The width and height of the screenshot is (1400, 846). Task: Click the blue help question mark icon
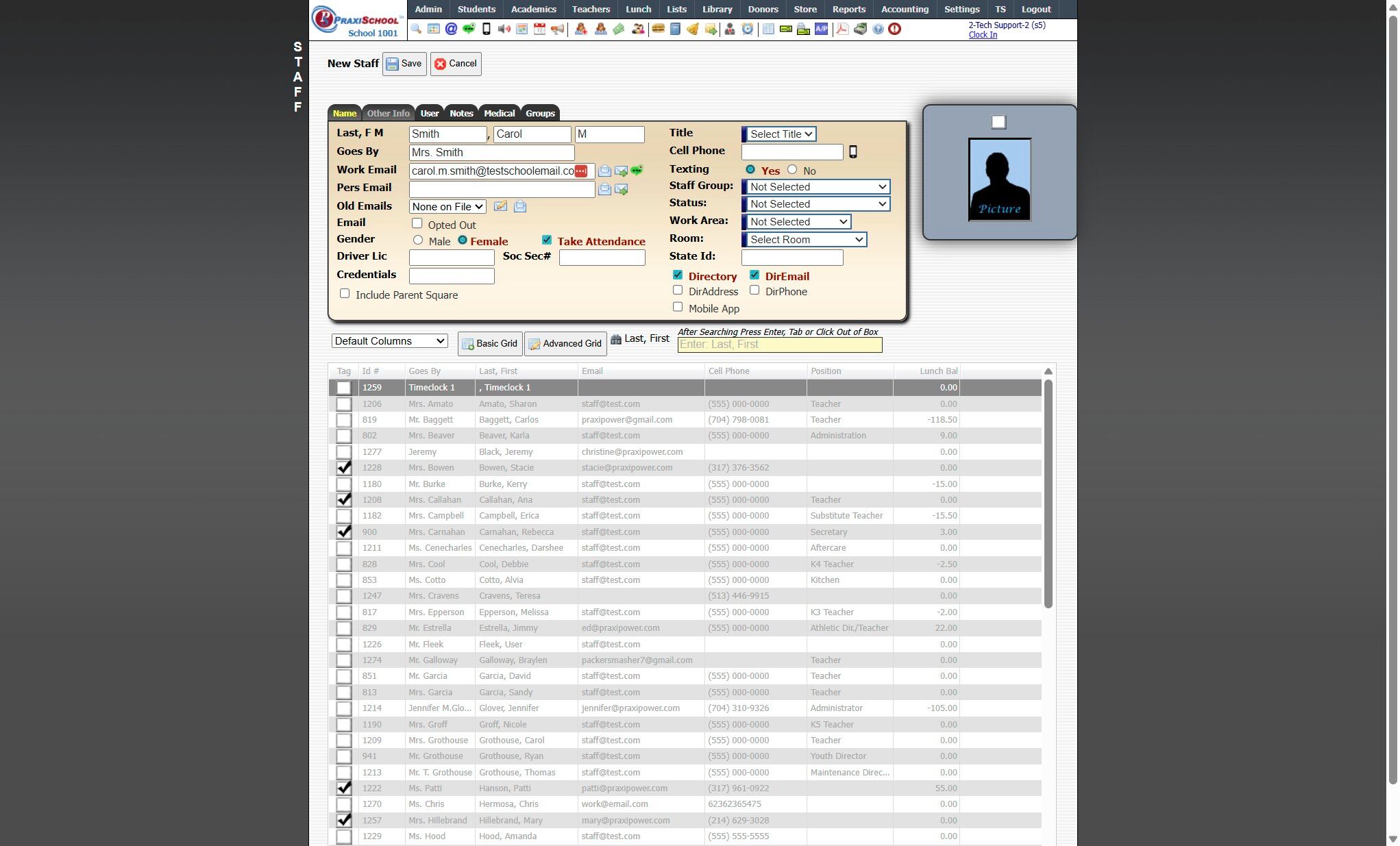[878, 29]
